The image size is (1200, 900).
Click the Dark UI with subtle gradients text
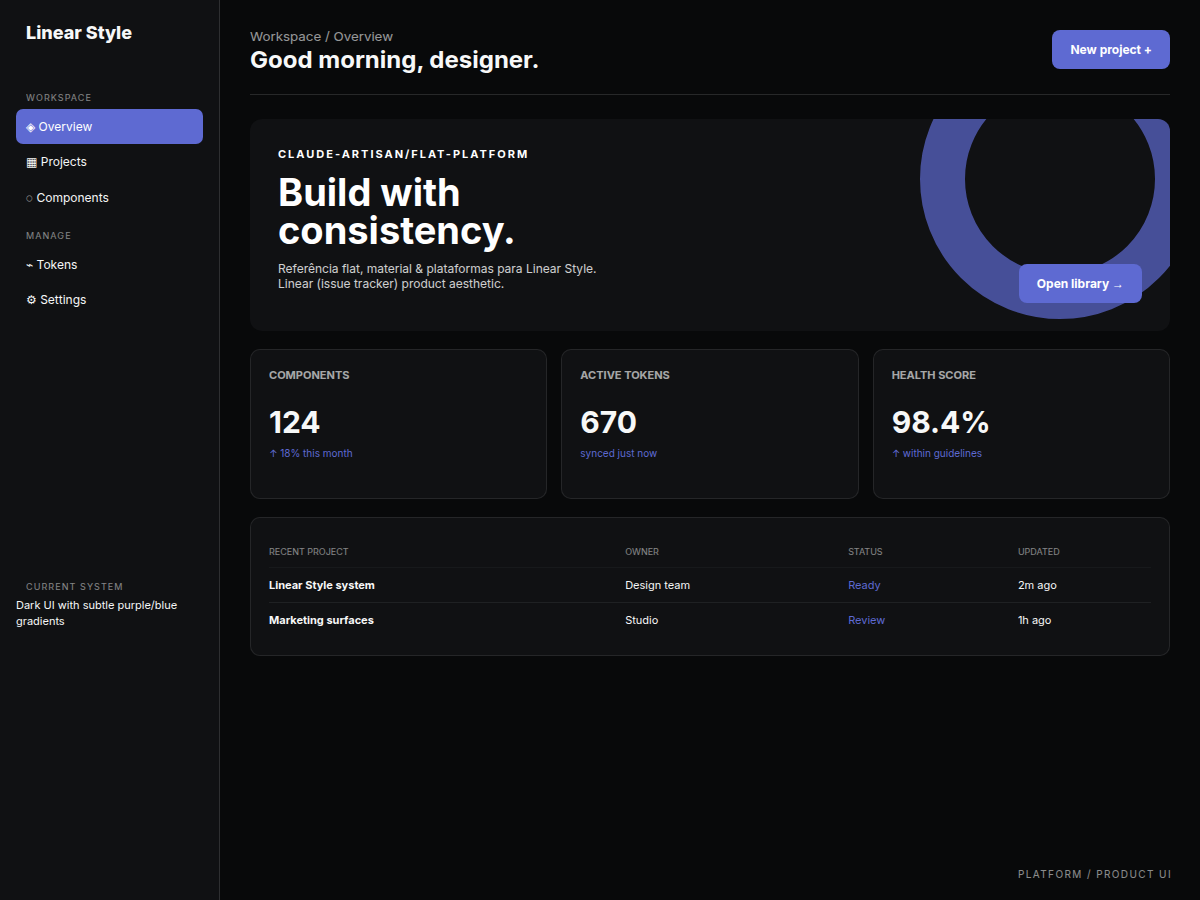pos(97,613)
